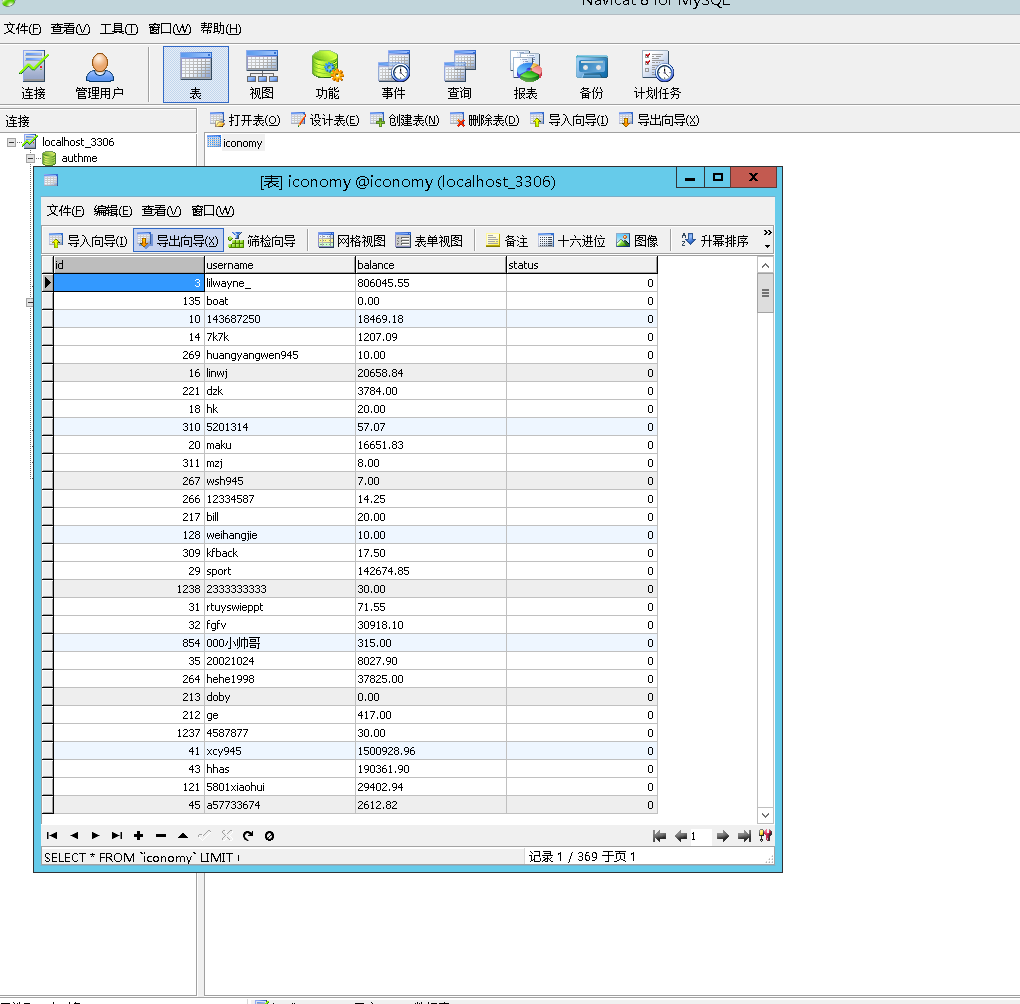Open the page limit settings icon
The height and width of the screenshot is (1004, 1020).
[x=765, y=836]
